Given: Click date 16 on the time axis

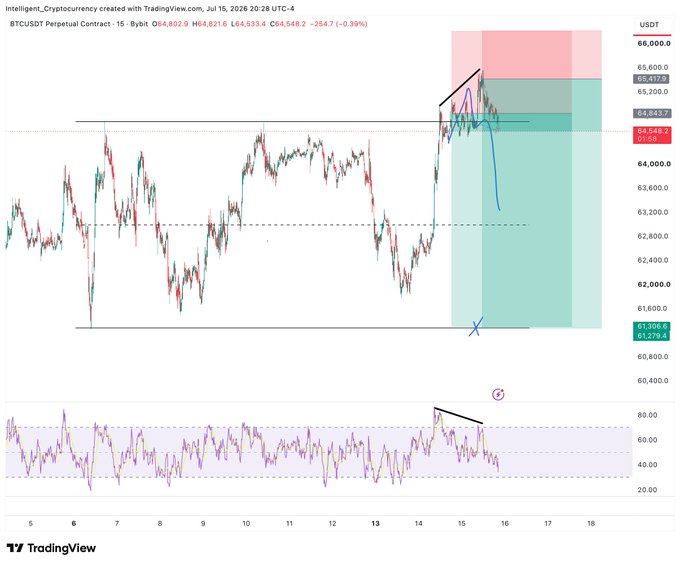Looking at the screenshot, I should pos(504,523).
